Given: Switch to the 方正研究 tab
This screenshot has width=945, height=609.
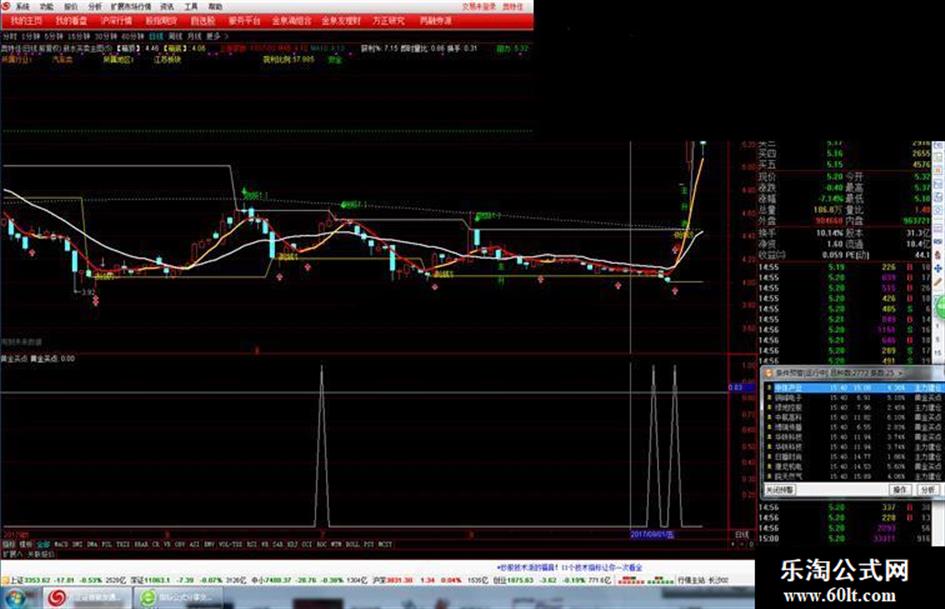Looking at the screenshot, I should click(x=388, y=21).
